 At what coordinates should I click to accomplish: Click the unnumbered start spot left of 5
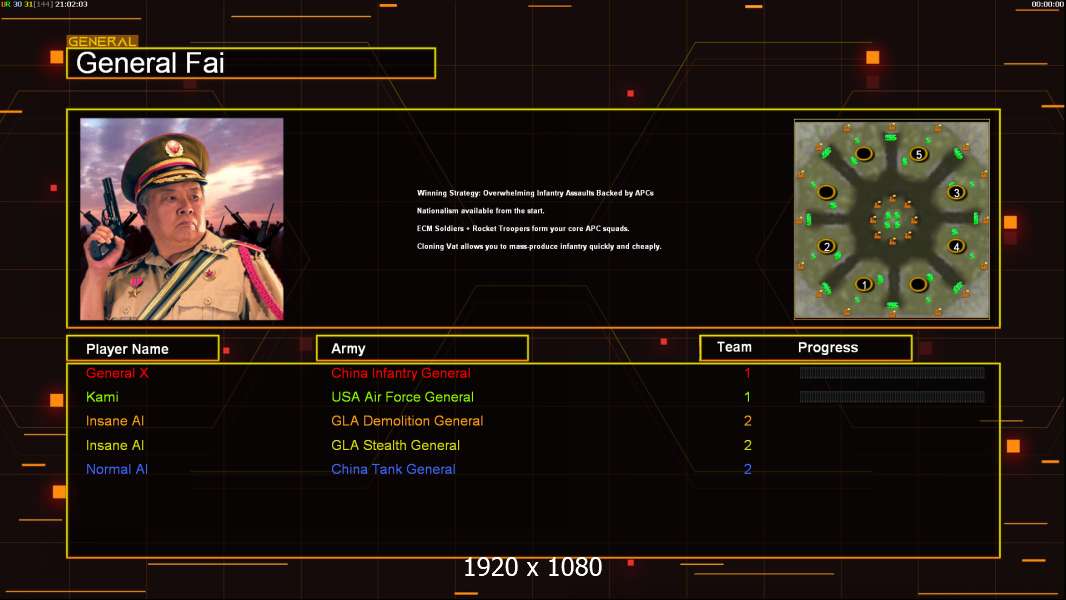pyautogui.click(x=863, y=154)
